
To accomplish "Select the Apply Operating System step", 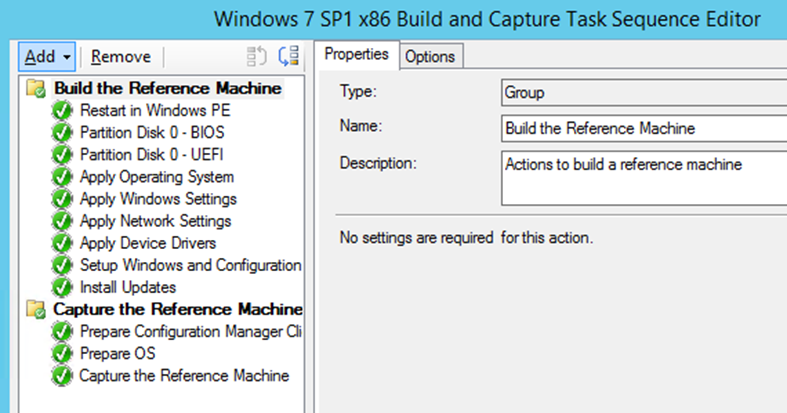I will tap(157, 177).
